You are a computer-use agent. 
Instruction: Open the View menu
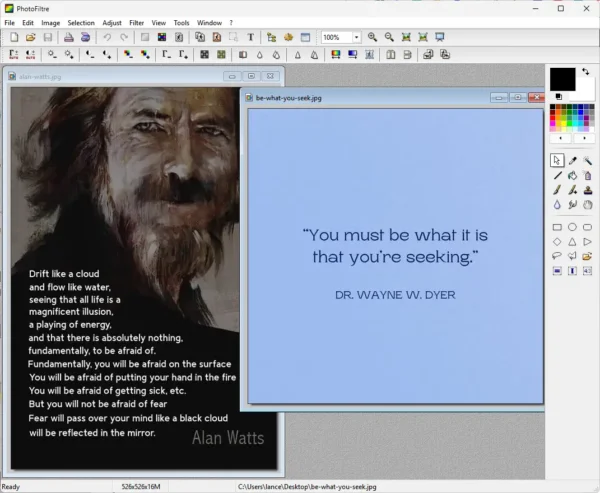click(158, 23)
